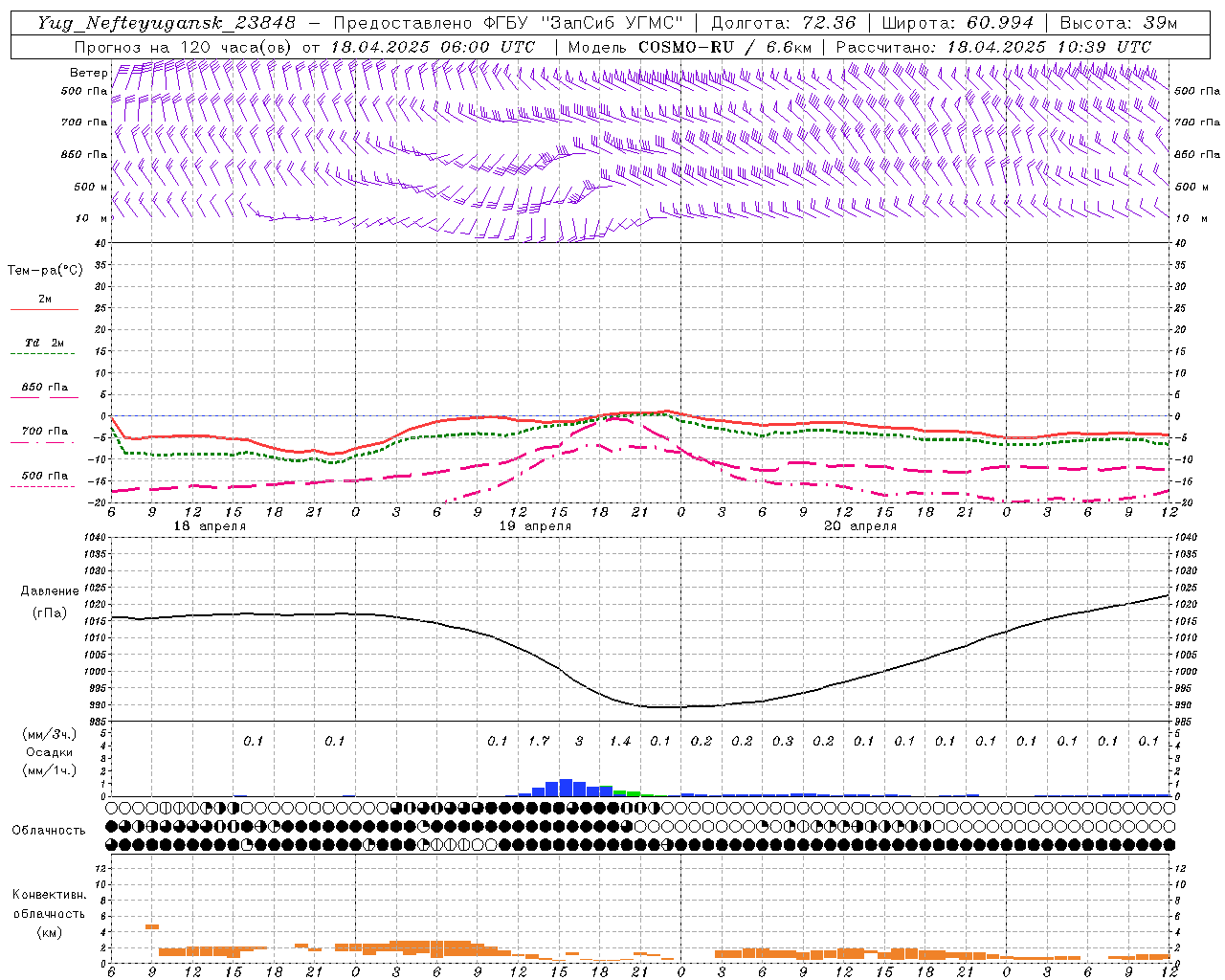Viewport: 1225px width, 980px height.
Task: Click the 1.7 precipitation amount value
Action: (538, 741)
